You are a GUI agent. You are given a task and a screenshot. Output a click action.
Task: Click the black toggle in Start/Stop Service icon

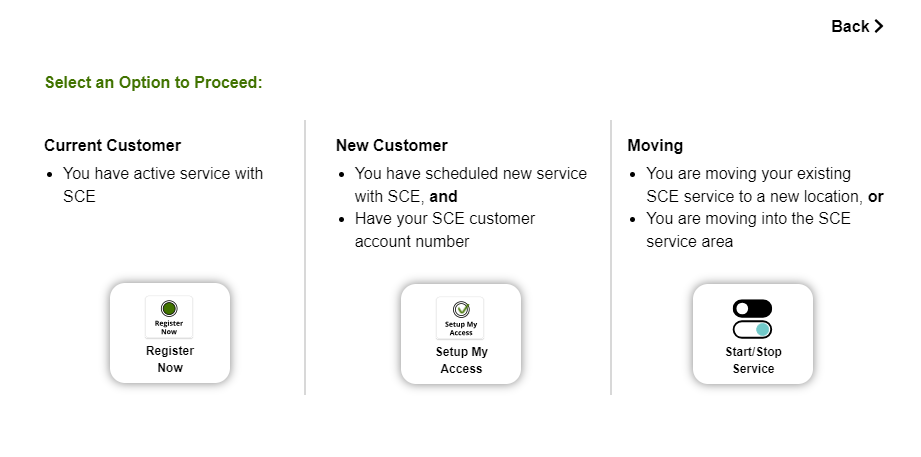(752, 308)
